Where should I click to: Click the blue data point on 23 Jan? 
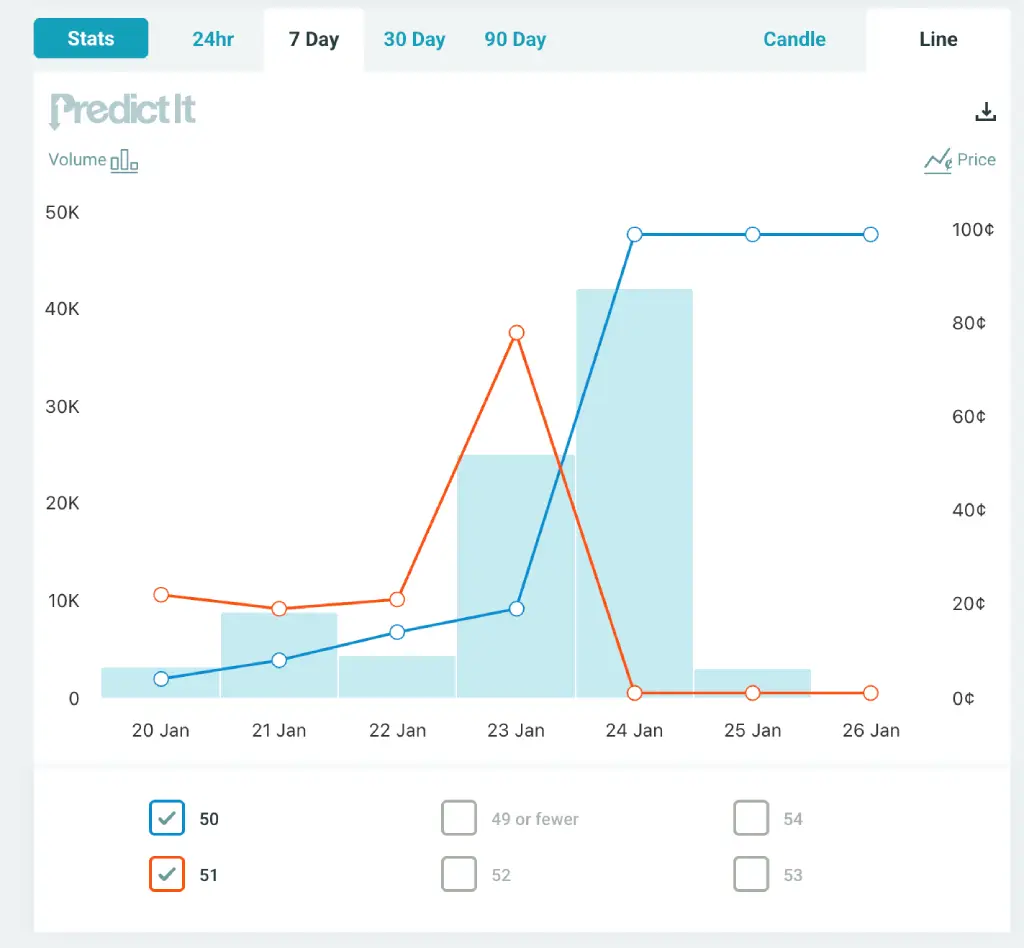click(x=516, y=608)
